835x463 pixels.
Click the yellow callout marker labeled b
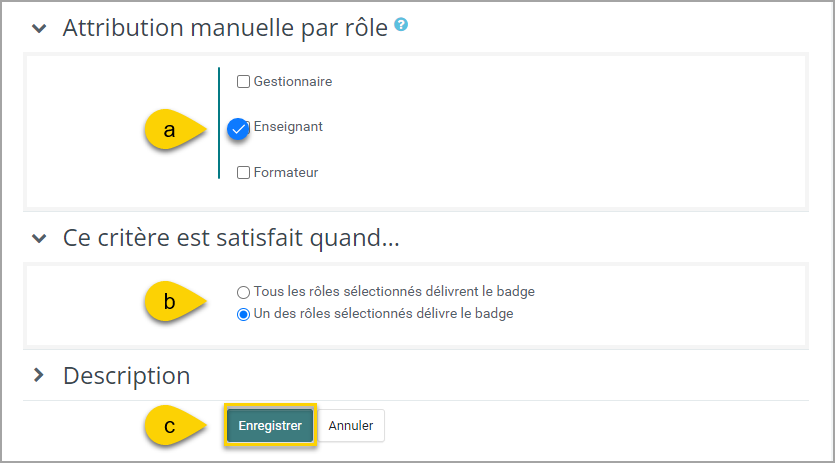pos(175,302)
